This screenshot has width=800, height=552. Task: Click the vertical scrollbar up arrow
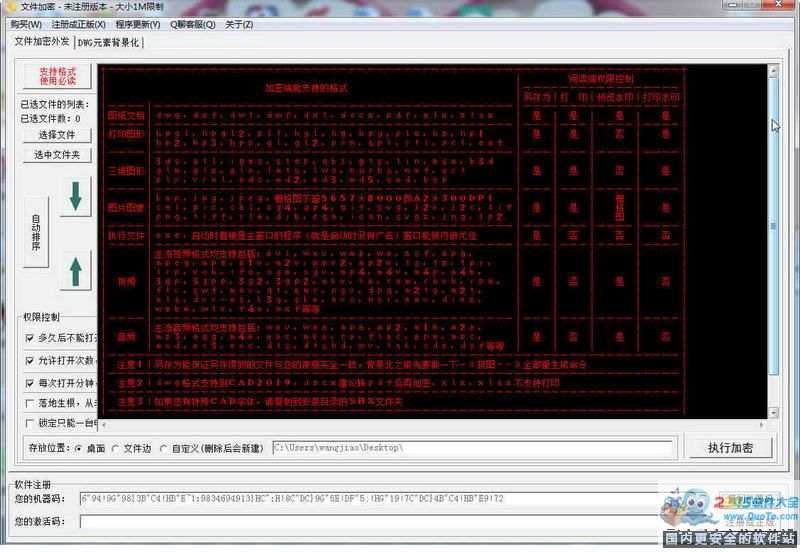[x=773, y=70]
